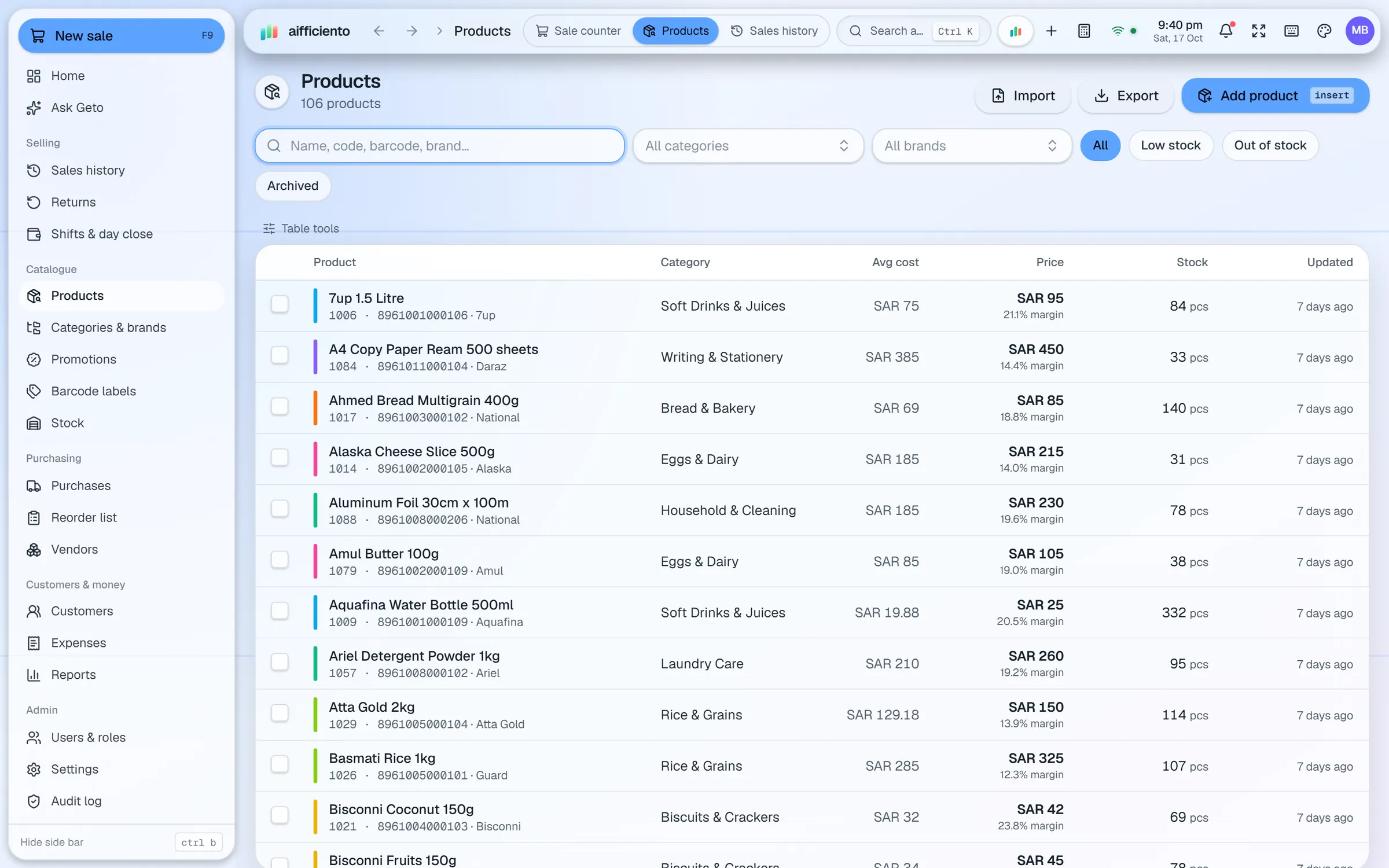Switch to the Sales history top tab
Viewport: 1389px width, 868px height.
[x=774, y=31]
